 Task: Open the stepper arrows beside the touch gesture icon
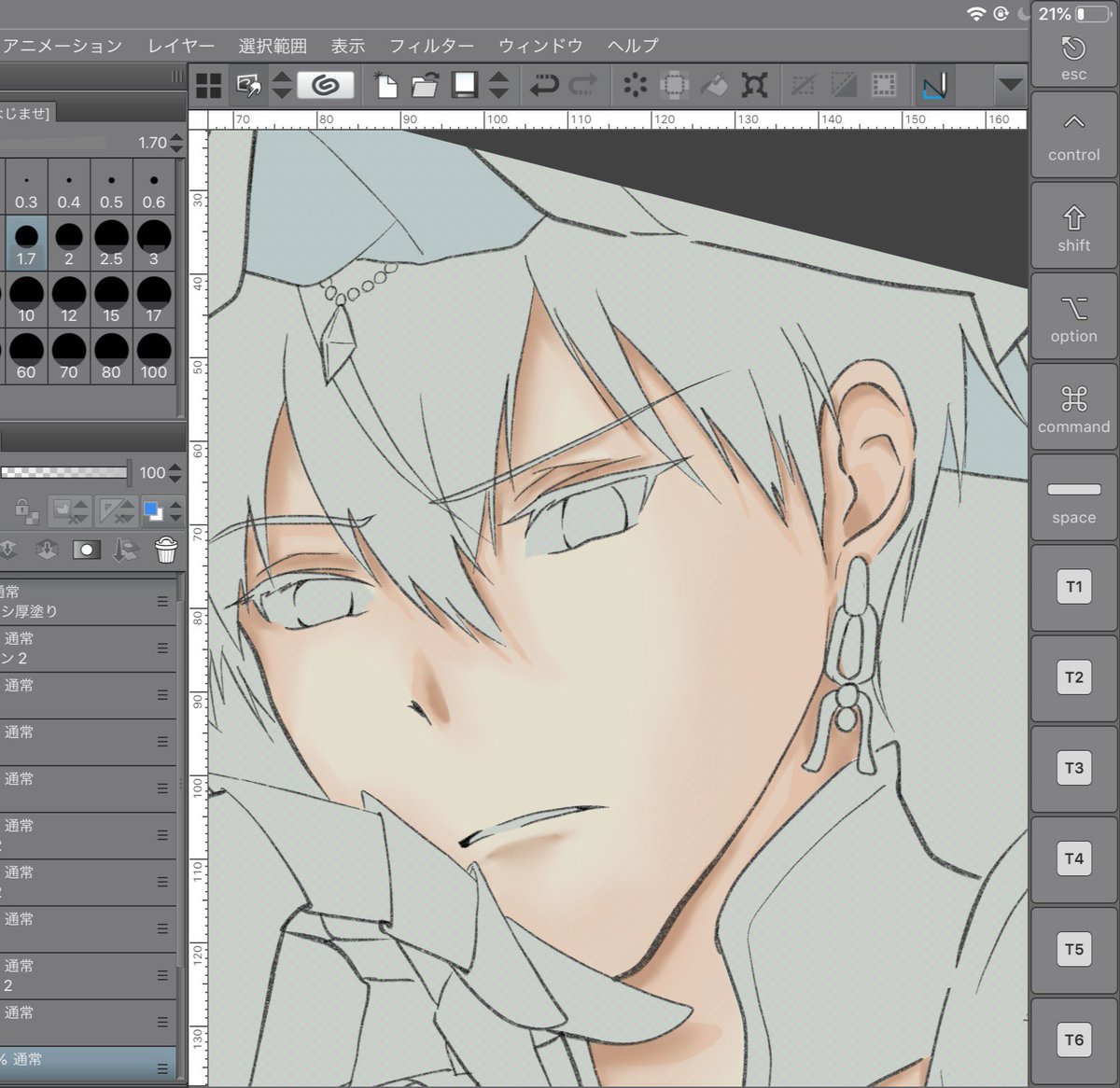click(x=282, y=86)
